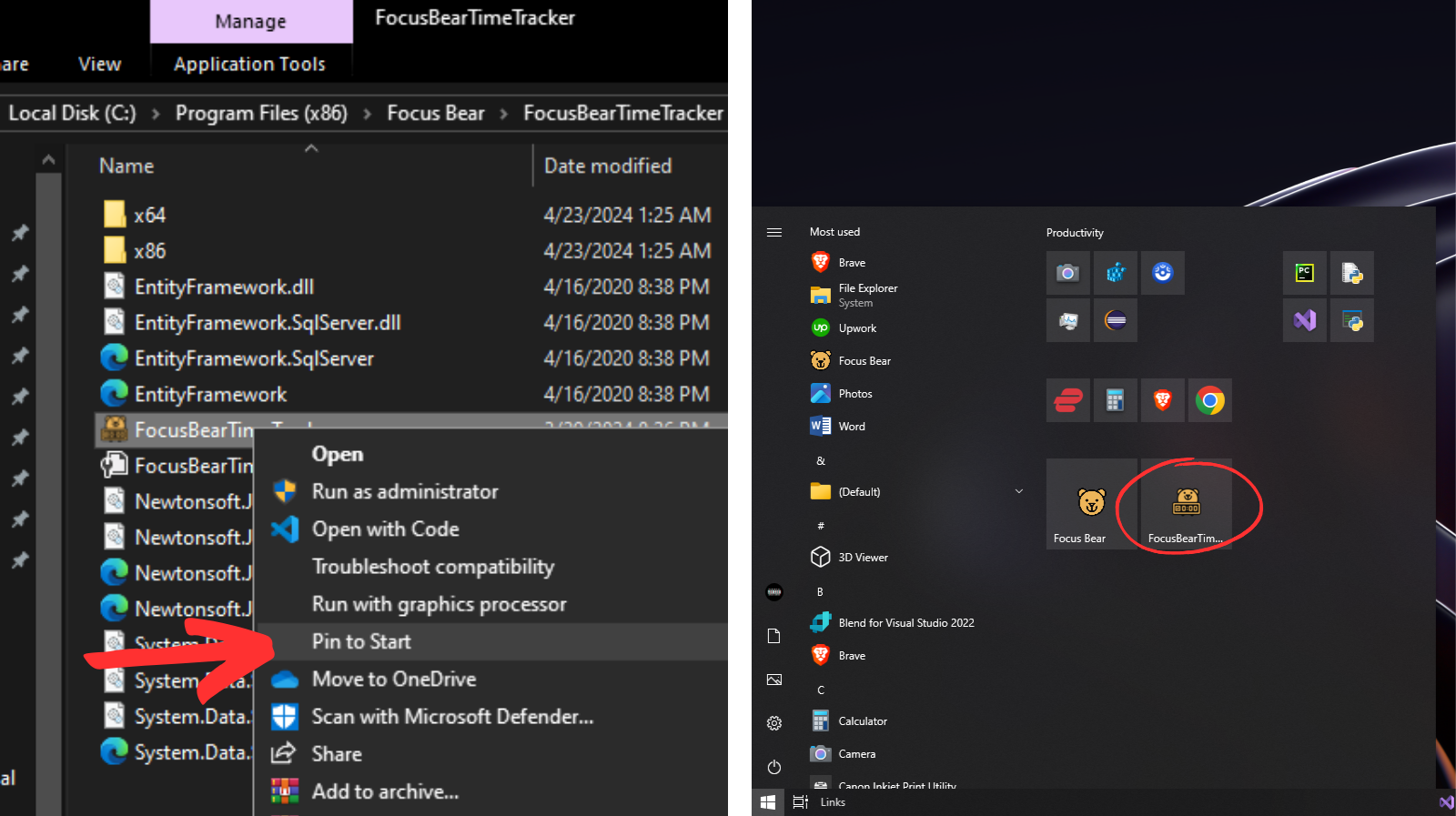Viewport: 1456px width, 816px height.
Task: Click the Start menu hamburger icon
Action: click(x=774, y=233)
